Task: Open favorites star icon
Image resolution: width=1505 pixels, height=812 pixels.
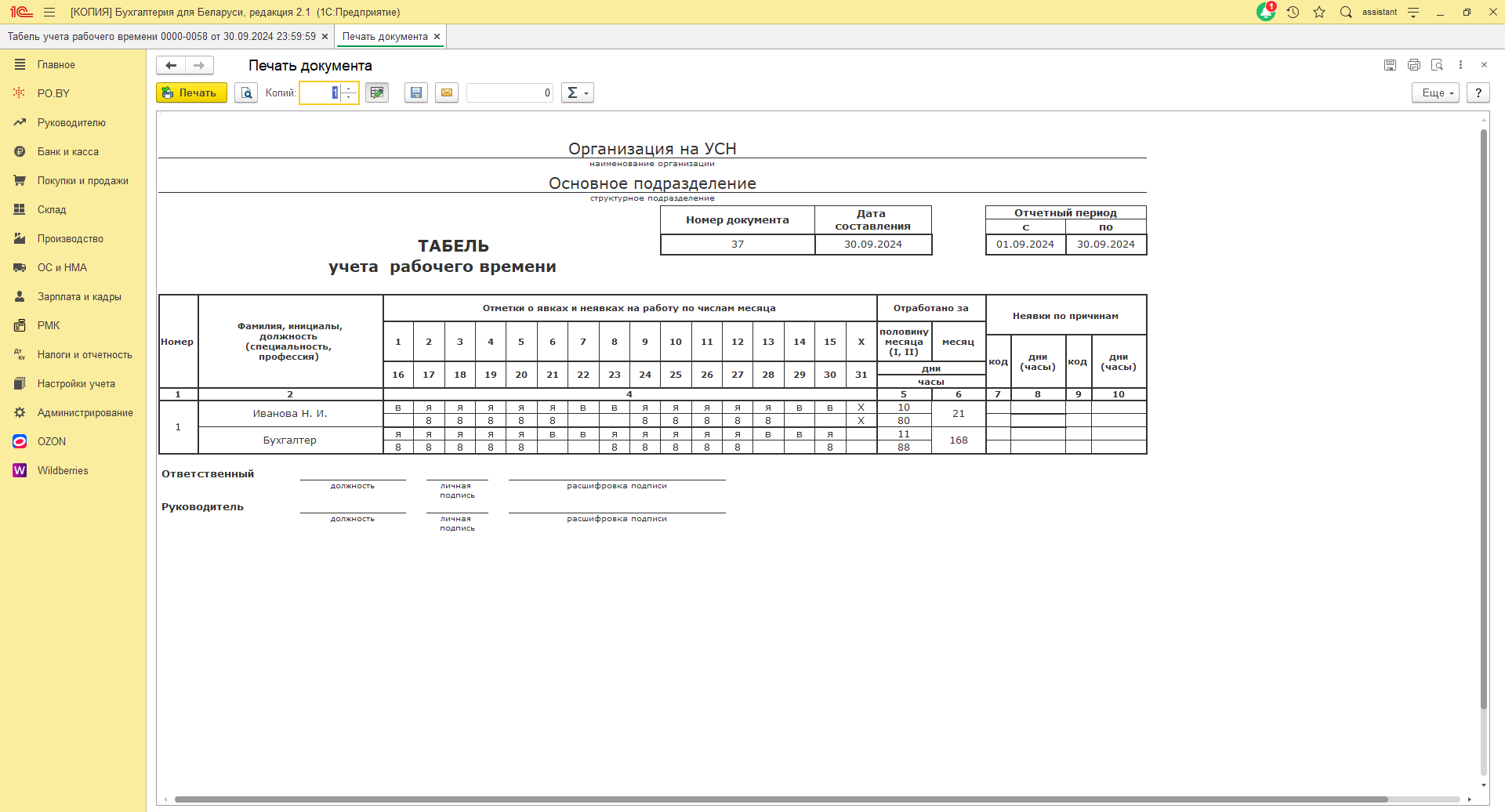Action: pyautogui.click(x=1319, y=13)
